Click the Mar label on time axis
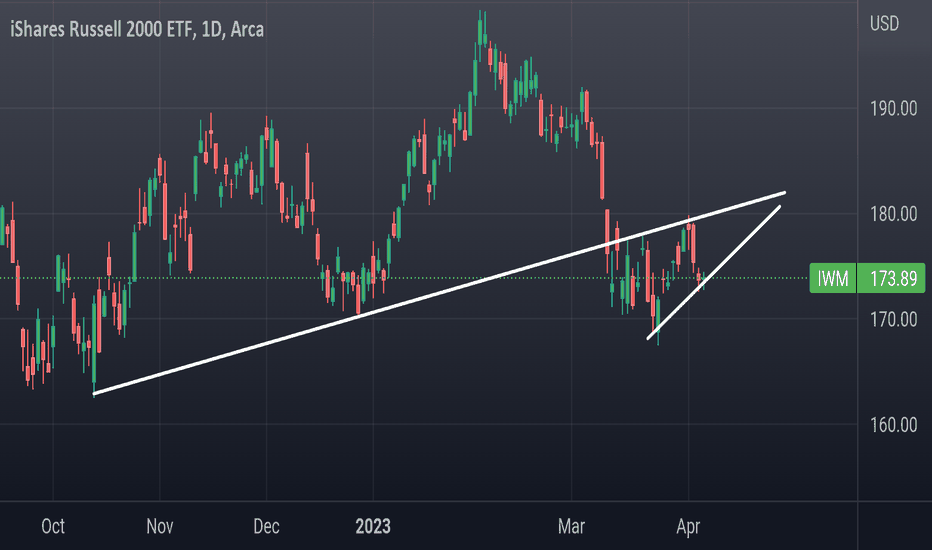Viewport: 932px width, 550px height. [571, 526]
